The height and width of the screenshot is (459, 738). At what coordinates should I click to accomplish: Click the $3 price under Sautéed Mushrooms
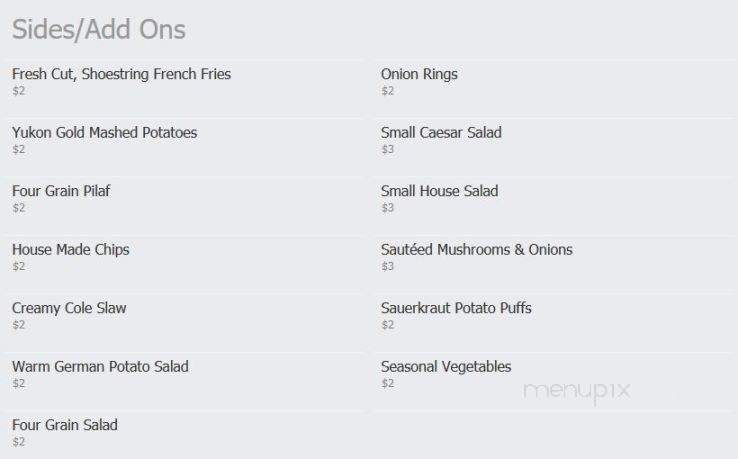[x=387, y=266]
